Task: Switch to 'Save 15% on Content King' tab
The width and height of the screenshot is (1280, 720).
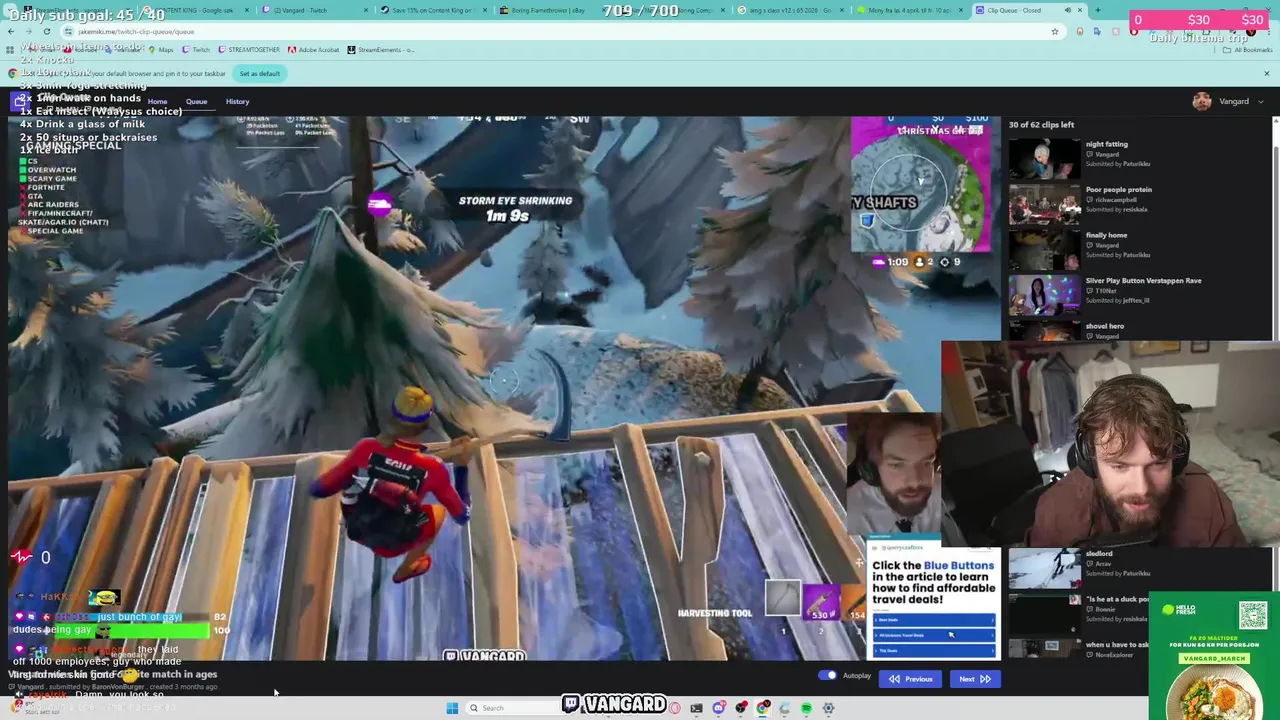Action: click(x=435, y=10)
